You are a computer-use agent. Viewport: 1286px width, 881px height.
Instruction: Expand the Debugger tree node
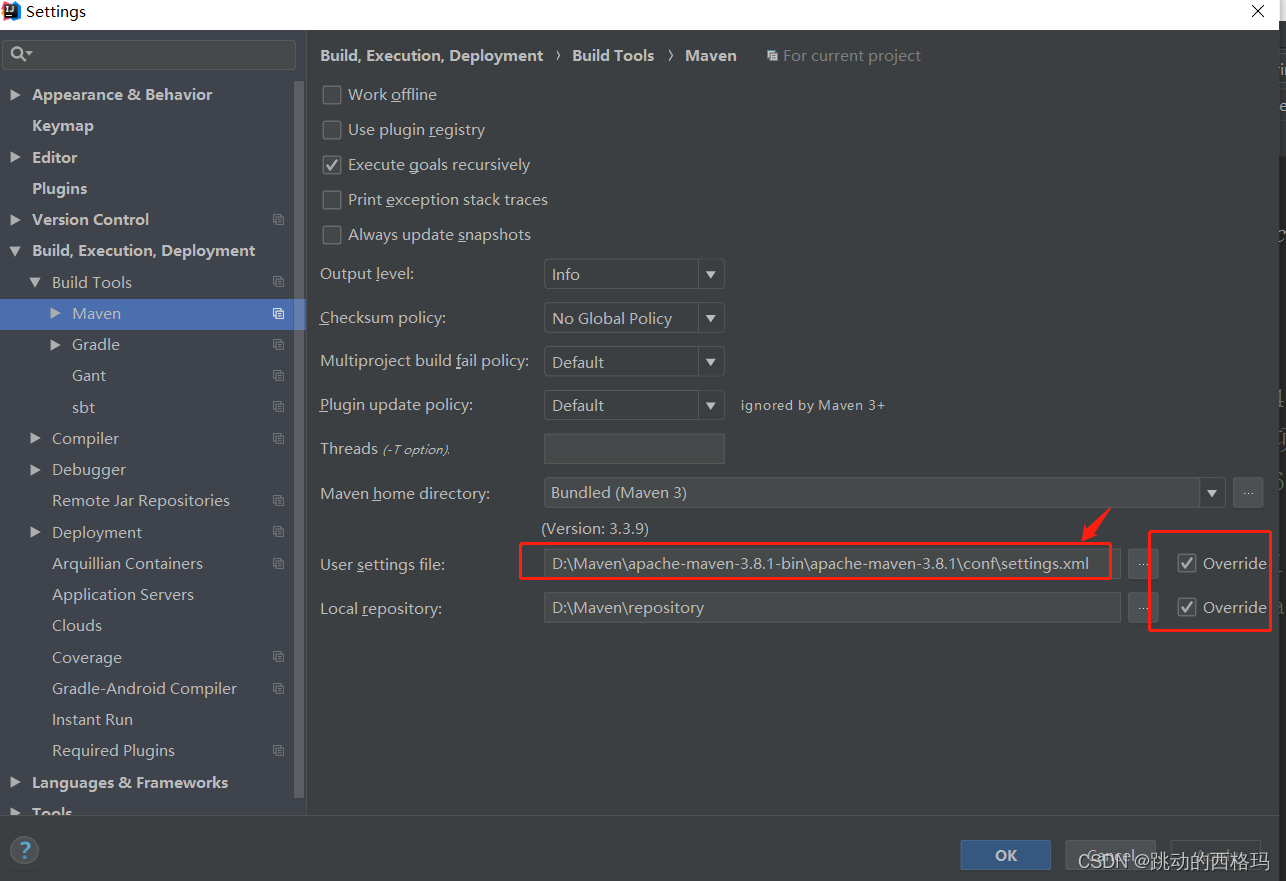point(35,470)
